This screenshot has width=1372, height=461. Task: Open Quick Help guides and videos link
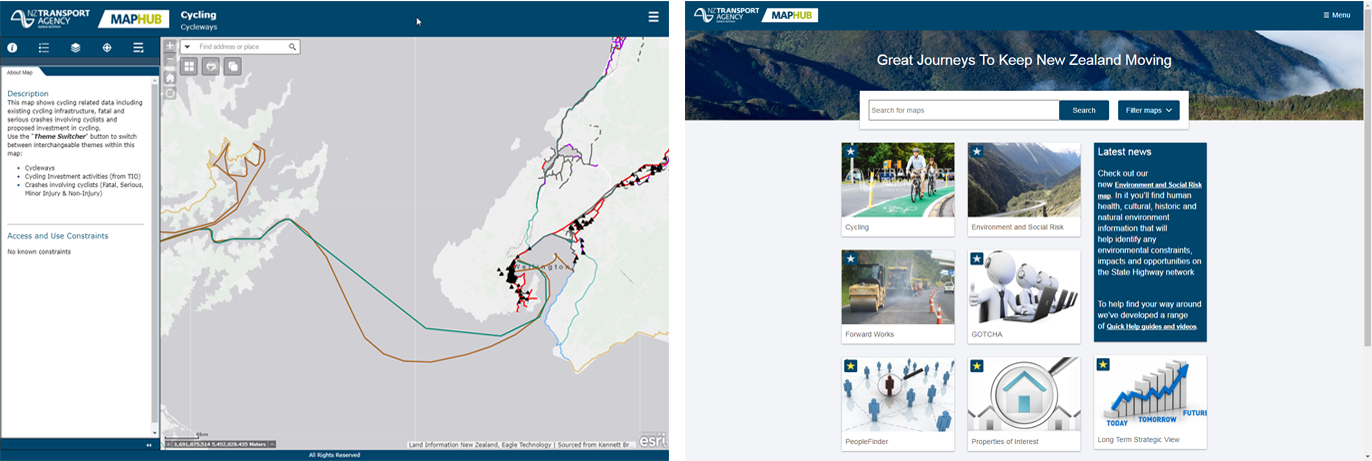[x=1152, y=327]
